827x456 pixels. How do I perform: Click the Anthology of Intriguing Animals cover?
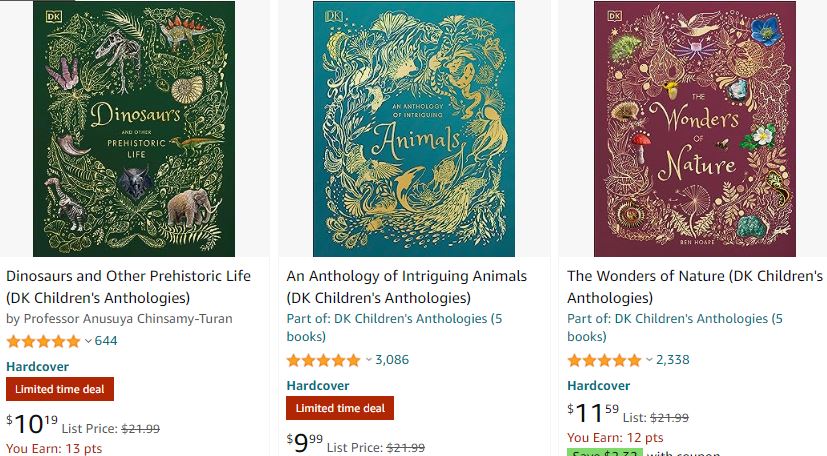click(x=414, y=129)
